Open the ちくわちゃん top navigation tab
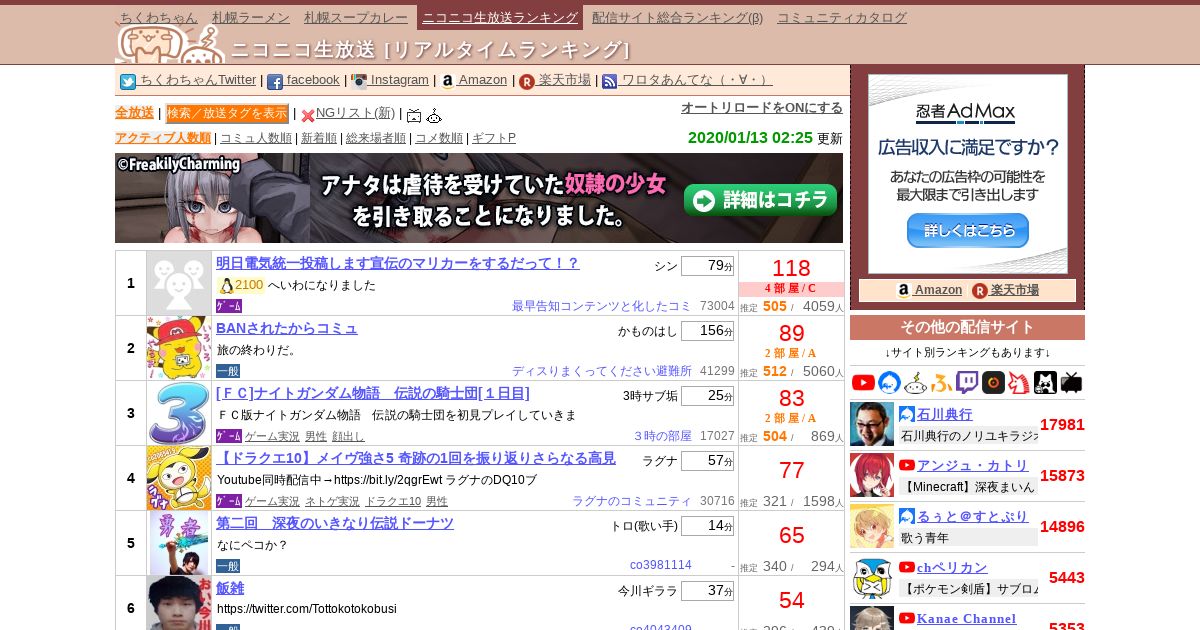Image resolution: width=1200 pixels, height=630 pixels. coord(158,17)
